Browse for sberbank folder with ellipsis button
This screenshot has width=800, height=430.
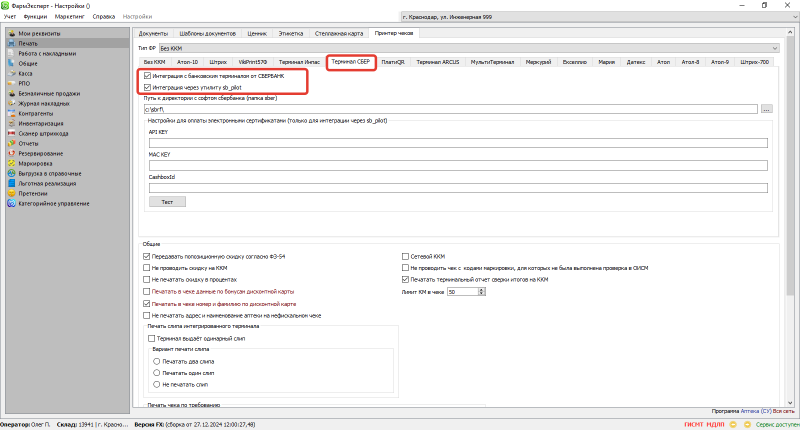click(767, 108)
